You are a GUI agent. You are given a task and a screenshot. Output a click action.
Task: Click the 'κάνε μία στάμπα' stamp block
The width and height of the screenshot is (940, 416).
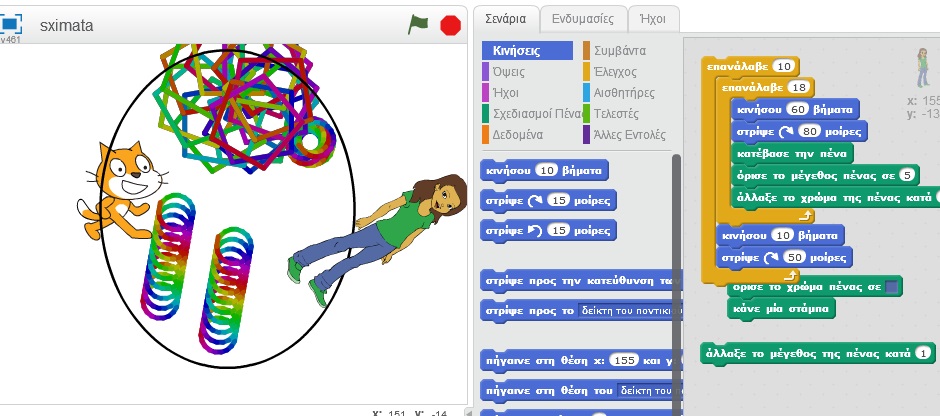point(782,308)
